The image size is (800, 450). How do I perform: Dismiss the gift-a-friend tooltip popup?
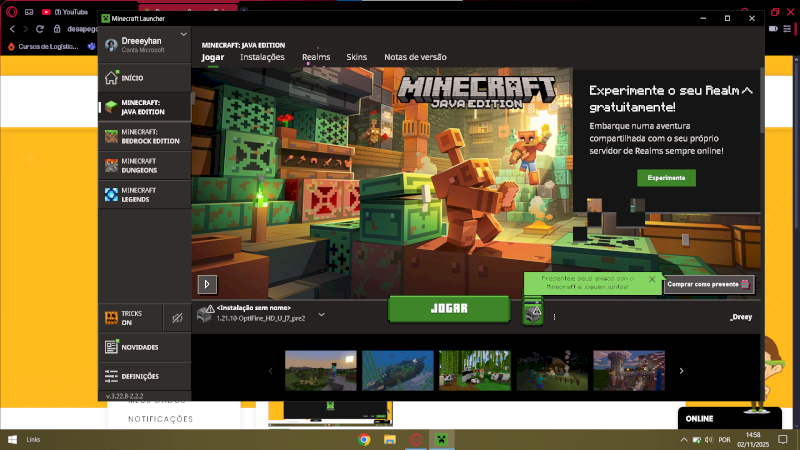[x=652, y=280]
